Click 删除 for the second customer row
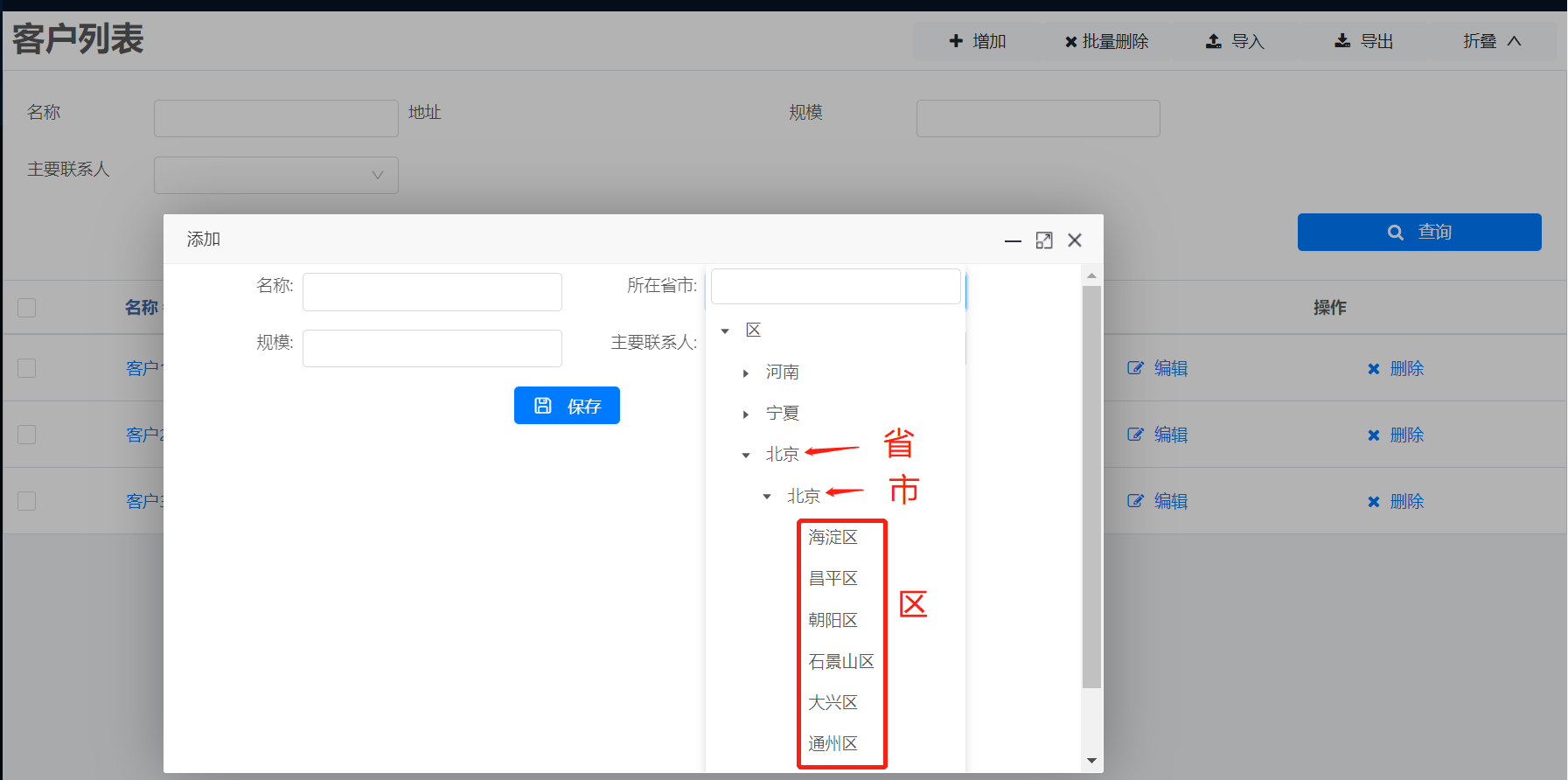Screen dimensions: 1568x780 click(1396, 435)
